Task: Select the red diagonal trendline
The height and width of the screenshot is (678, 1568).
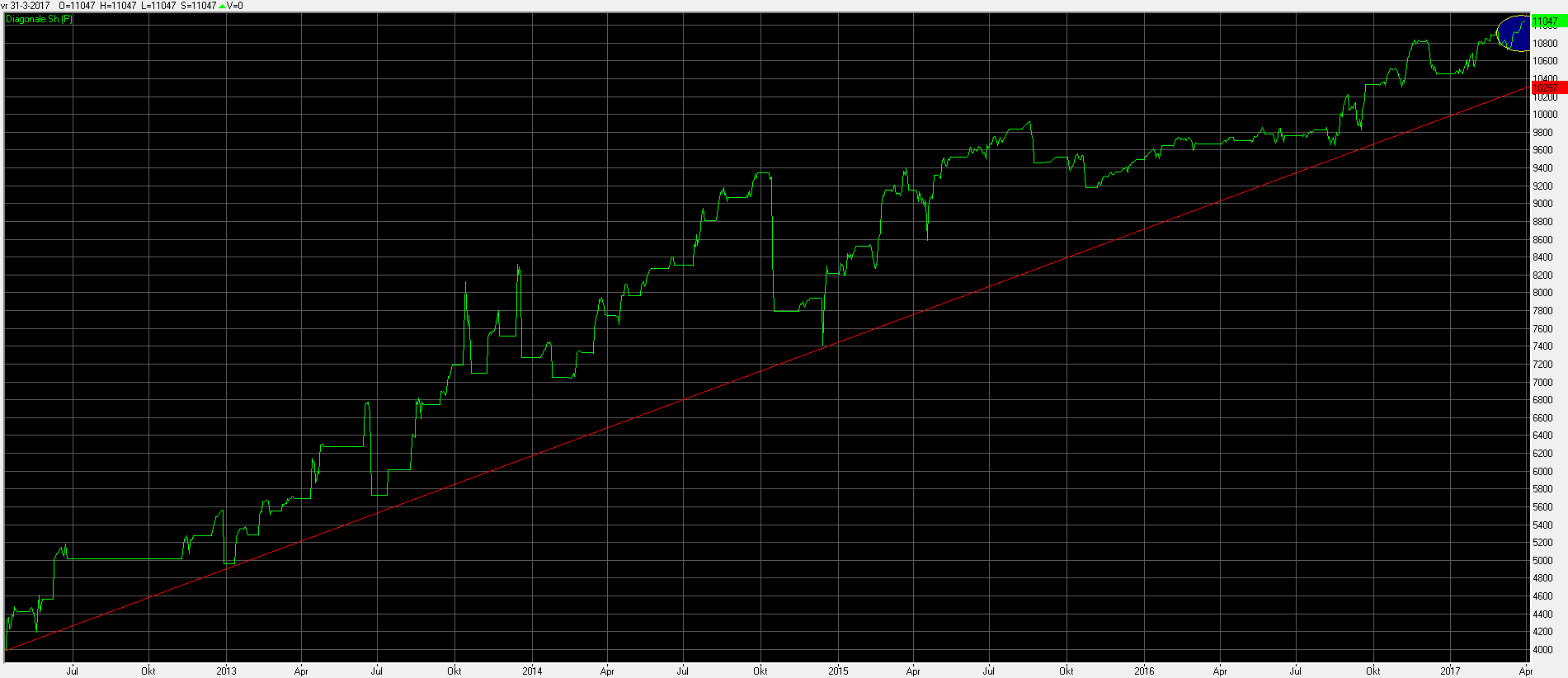Action: (x=767, y=369)
